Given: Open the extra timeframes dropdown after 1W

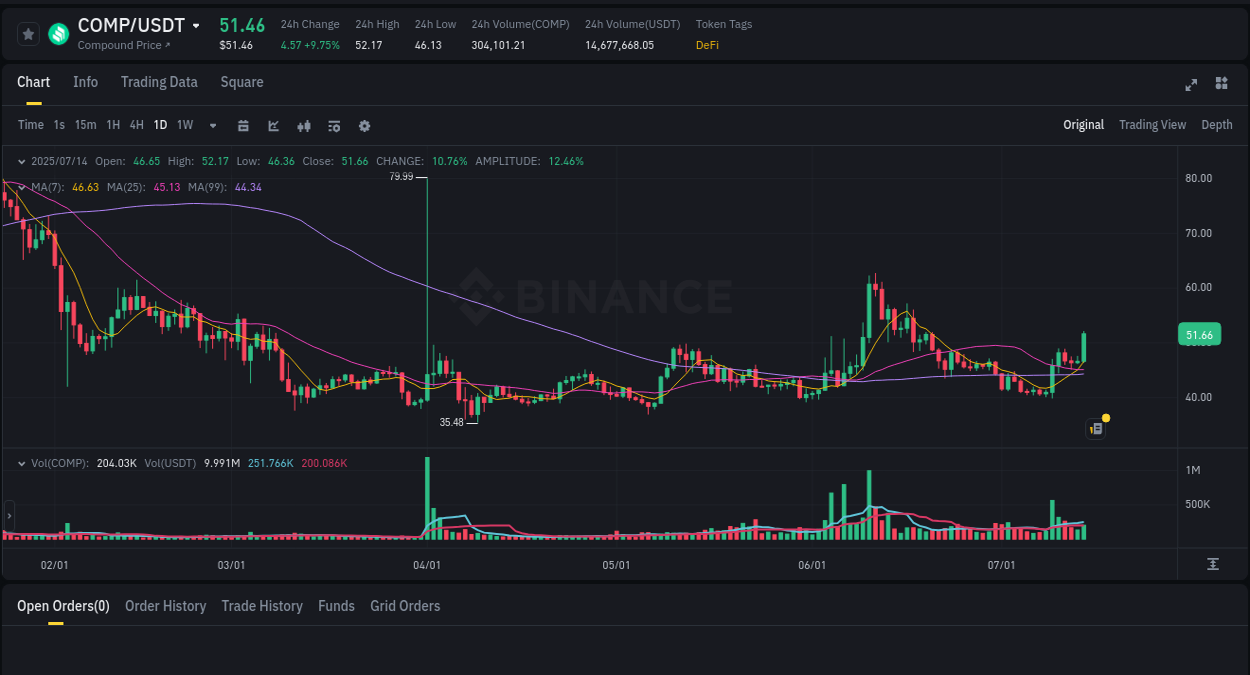Looking at the screenshot, I should 212,125.
